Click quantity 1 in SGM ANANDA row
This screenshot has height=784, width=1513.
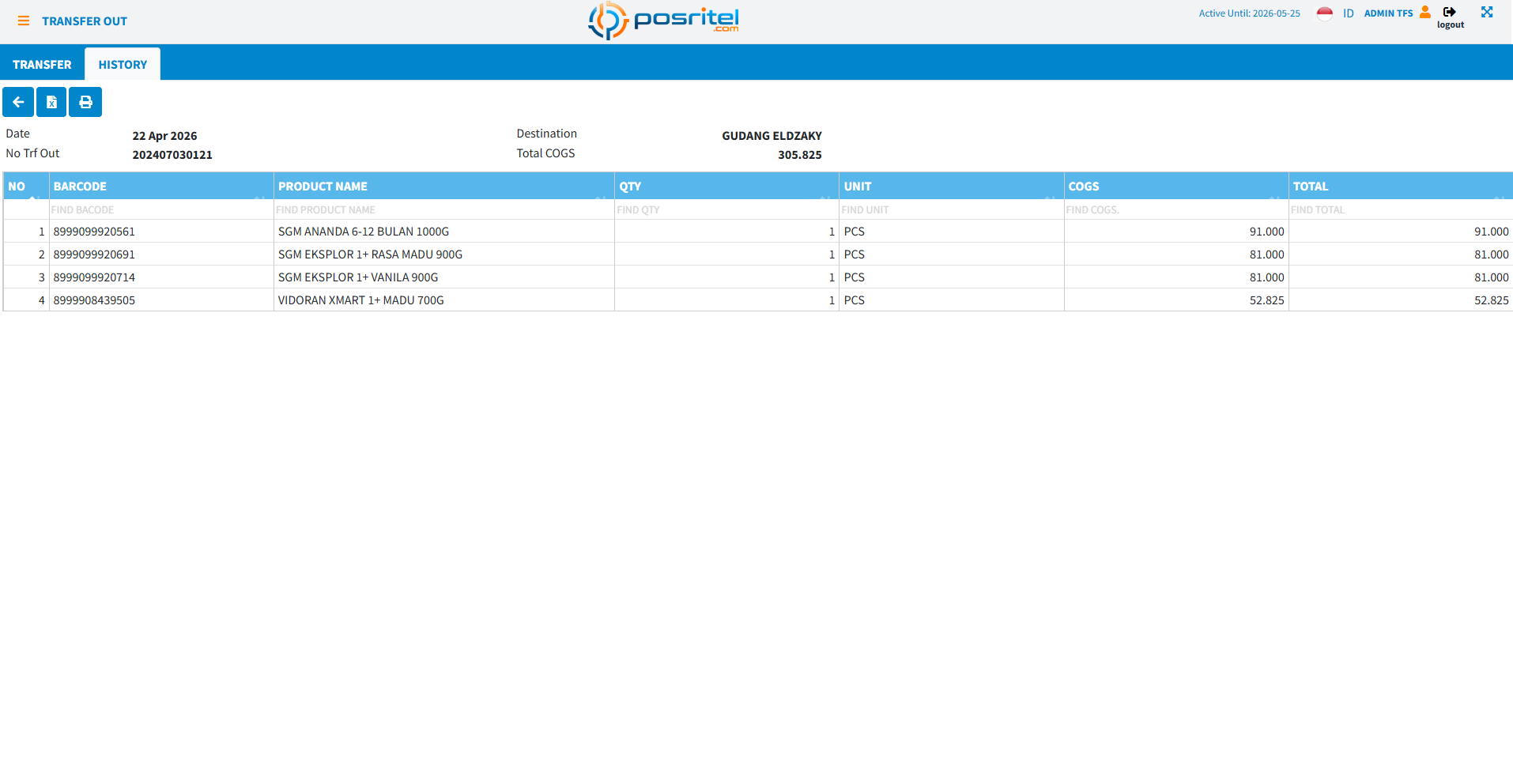click(832, 232)
